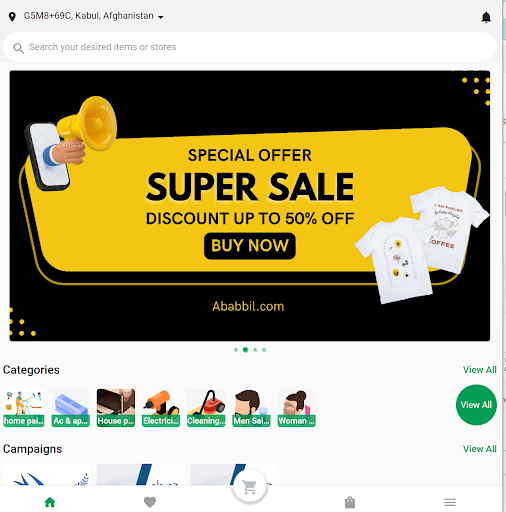Click the search field for items or stores
This screenshot has width=506, height=512.
(x=250, y=47)
